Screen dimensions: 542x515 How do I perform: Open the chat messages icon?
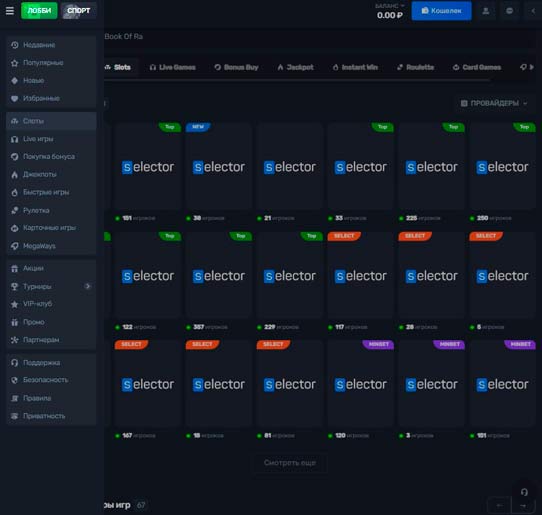tap(510, 11)
